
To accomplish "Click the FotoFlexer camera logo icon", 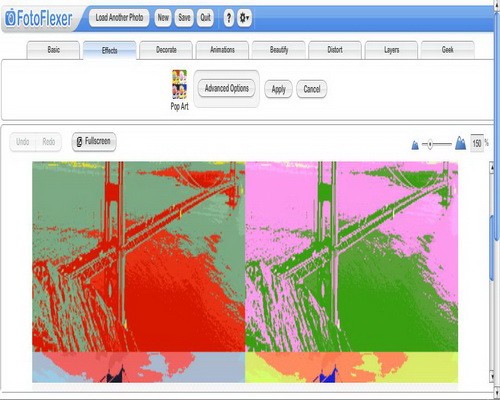I will (x=10, y=18).
